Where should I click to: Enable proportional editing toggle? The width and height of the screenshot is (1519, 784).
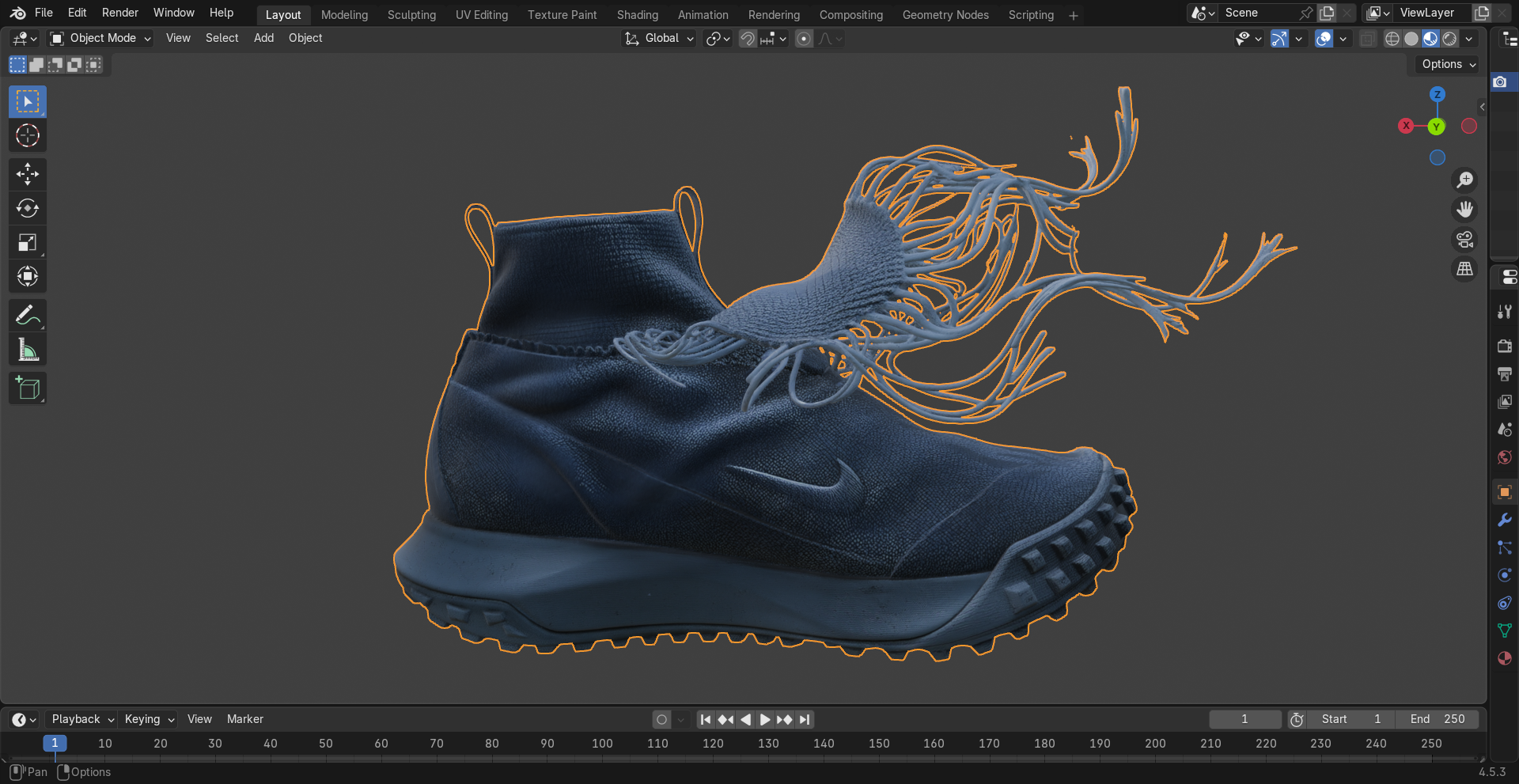(x=804, y=39)
